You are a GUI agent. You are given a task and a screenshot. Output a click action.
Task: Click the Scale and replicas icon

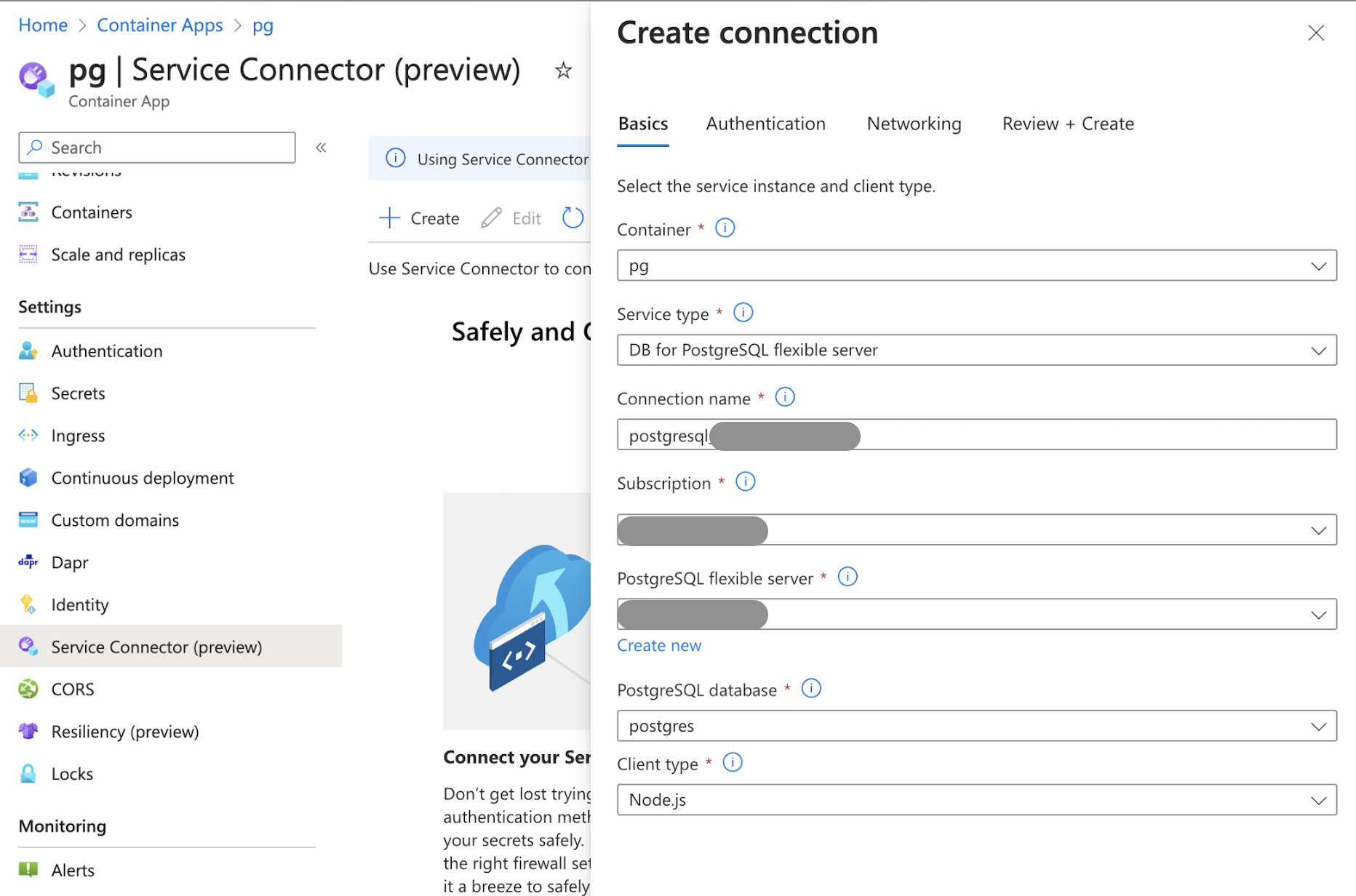tap(28, 255)
